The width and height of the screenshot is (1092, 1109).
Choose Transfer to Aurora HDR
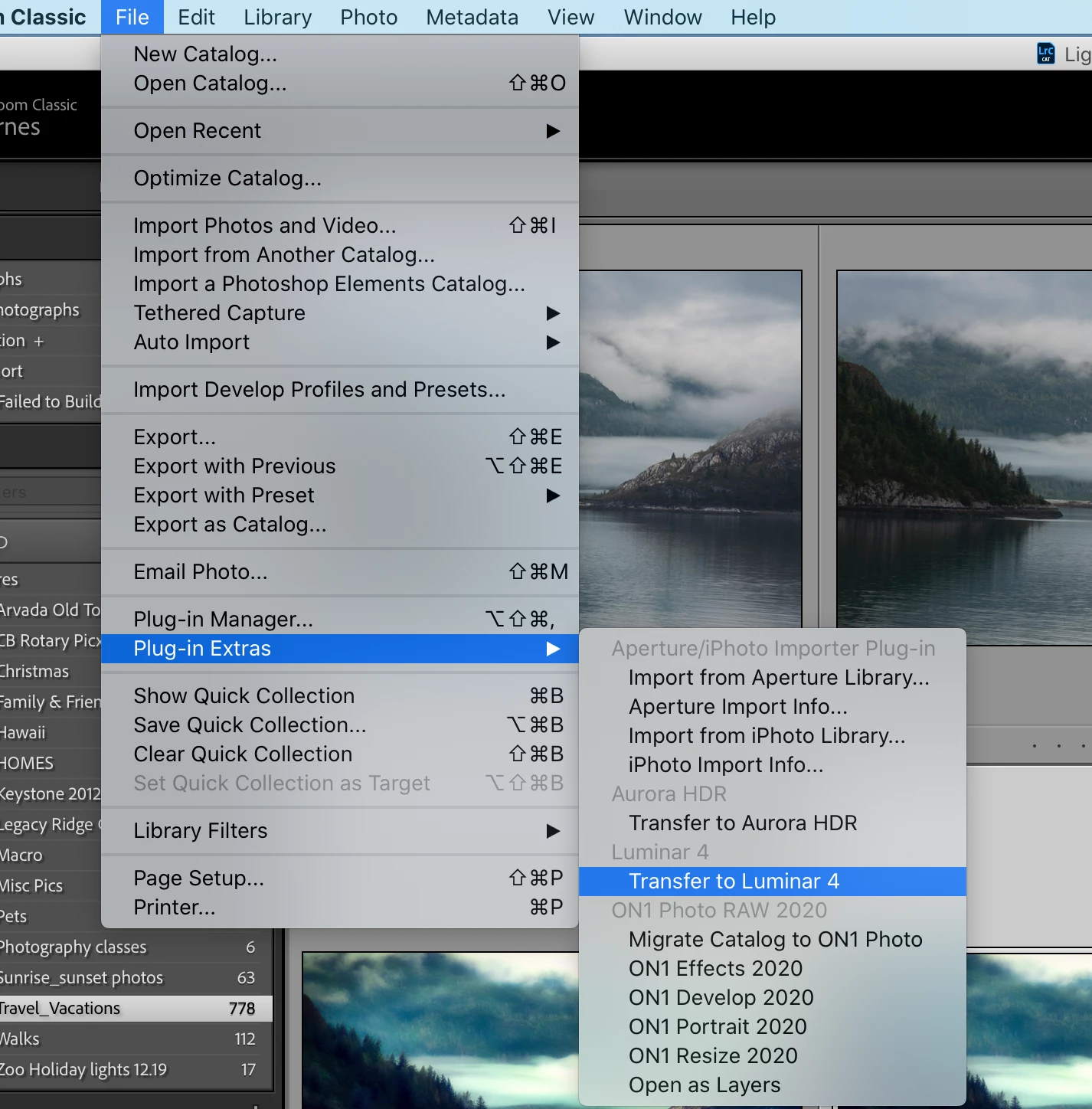click(773, 823)
